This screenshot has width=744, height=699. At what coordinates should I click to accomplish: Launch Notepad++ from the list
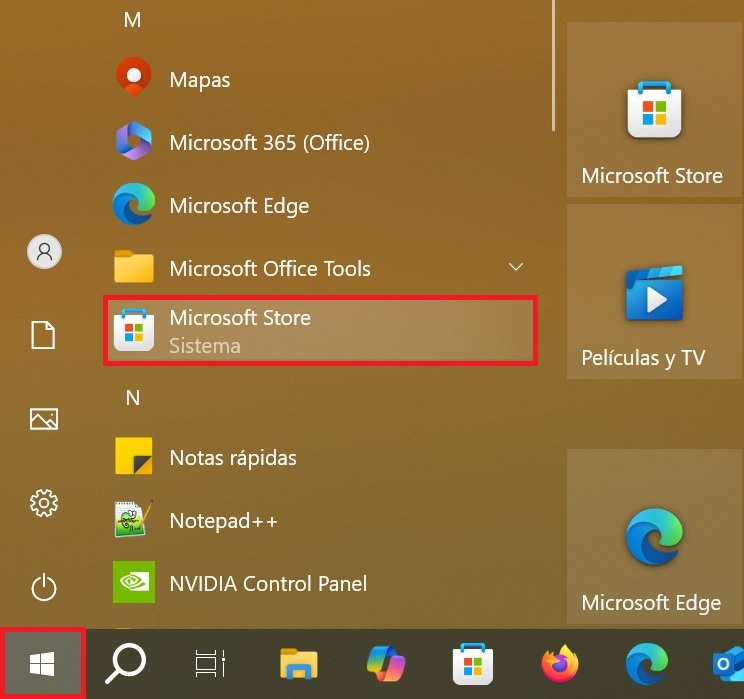[x=321, y=520]
